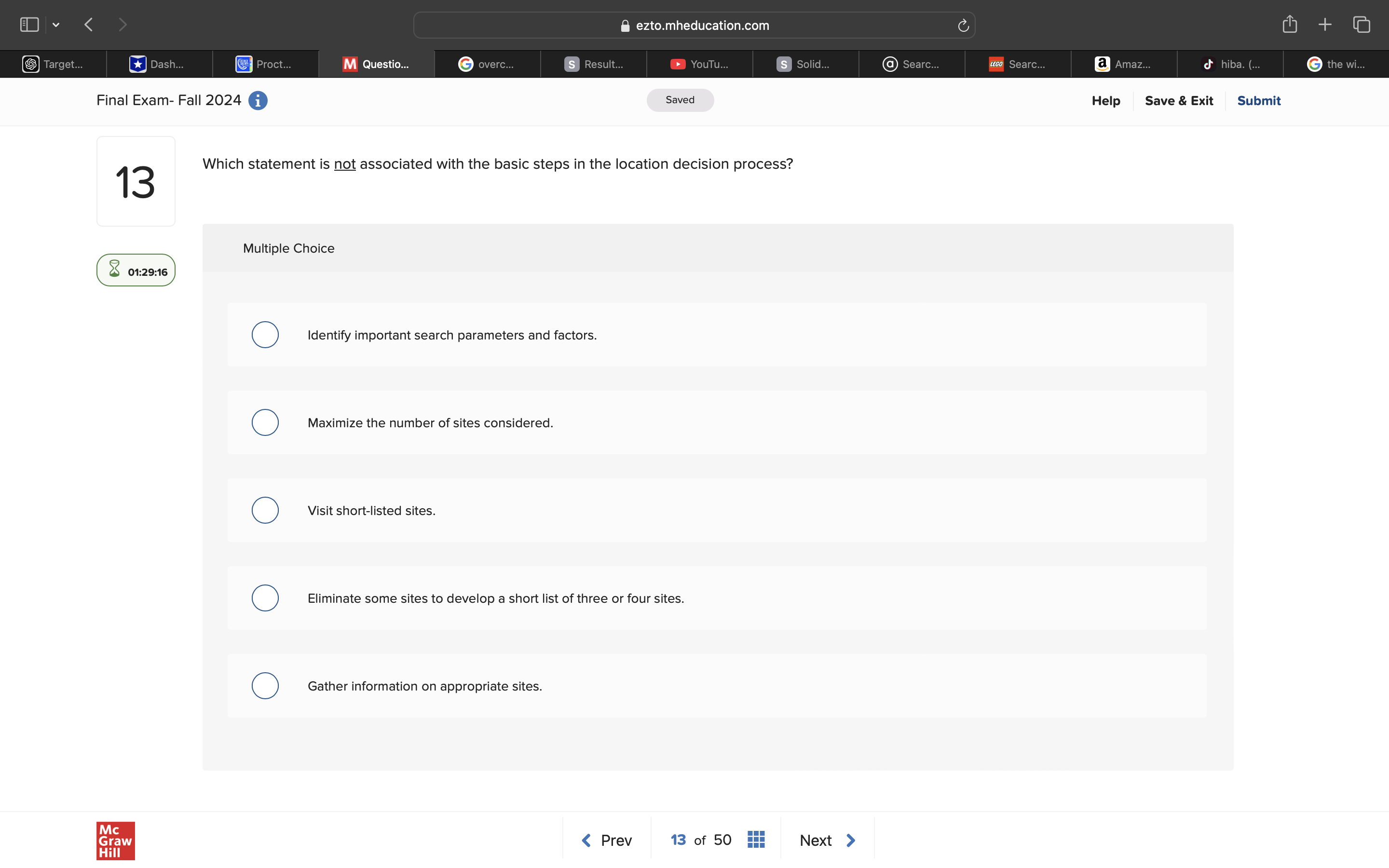Image resolution: width=1389 pixels, height=868 pixels.
Task: Click the McGraw Hill logo
Action: (115, 841)
